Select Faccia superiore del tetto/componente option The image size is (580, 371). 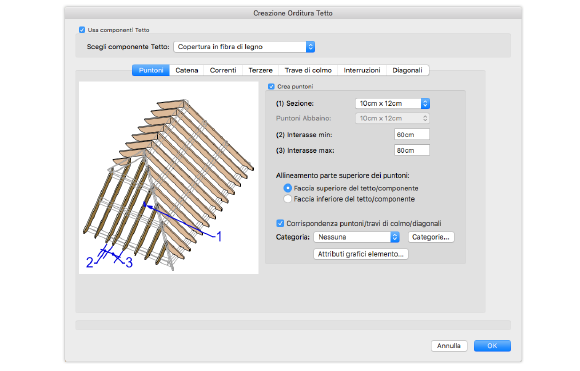pyautogui.click(x=287, y=188)
